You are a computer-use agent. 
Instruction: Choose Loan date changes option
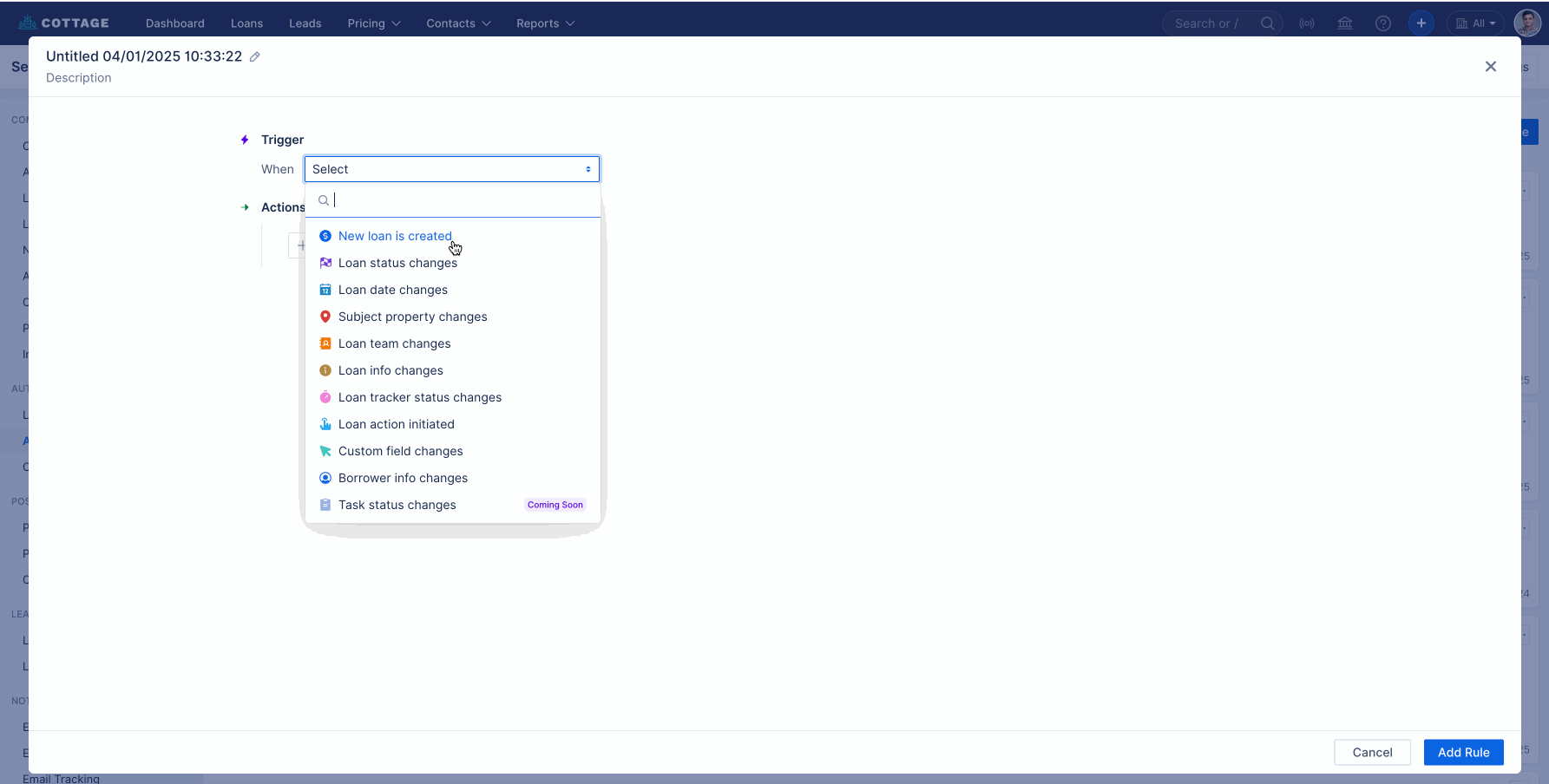[453, 290]
